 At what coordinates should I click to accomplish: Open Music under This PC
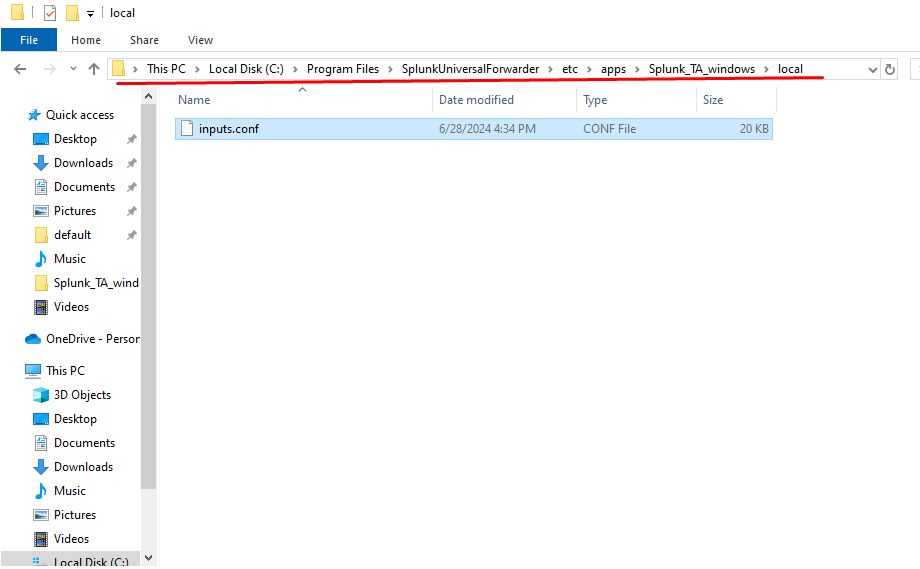(70, 491)
